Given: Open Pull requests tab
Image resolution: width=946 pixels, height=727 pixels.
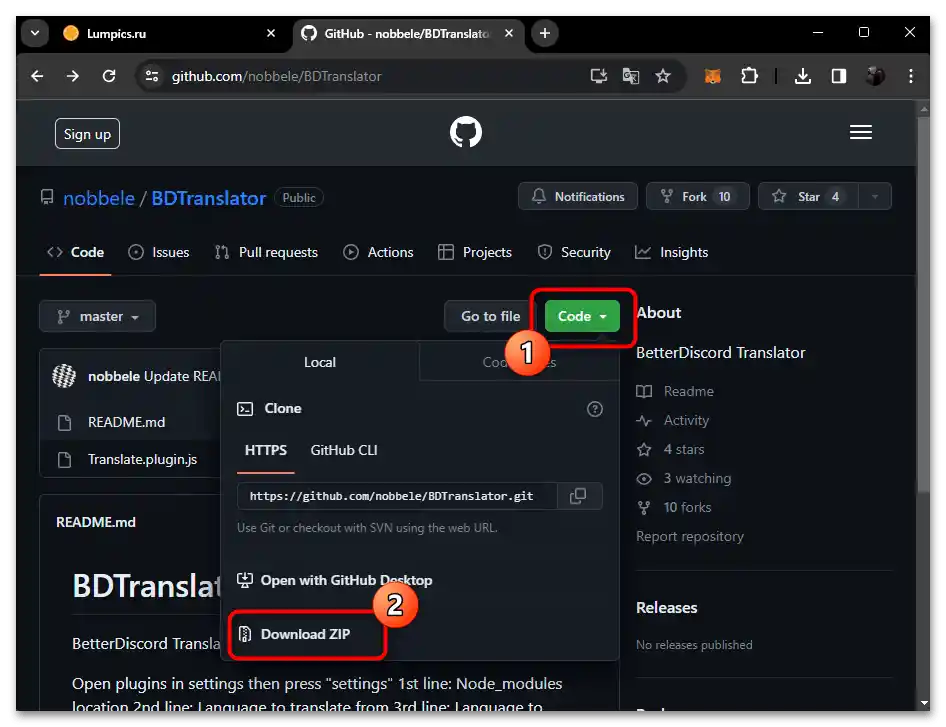Looking at the screenshot, I should click(267, 252).
